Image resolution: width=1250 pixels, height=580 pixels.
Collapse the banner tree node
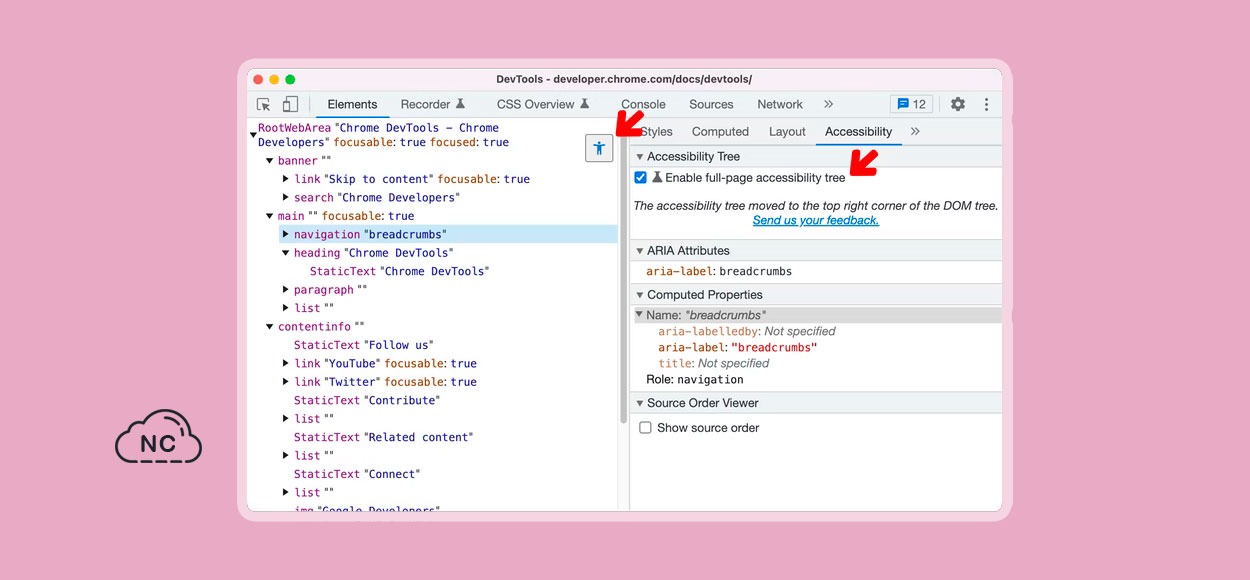coord(269,160)
